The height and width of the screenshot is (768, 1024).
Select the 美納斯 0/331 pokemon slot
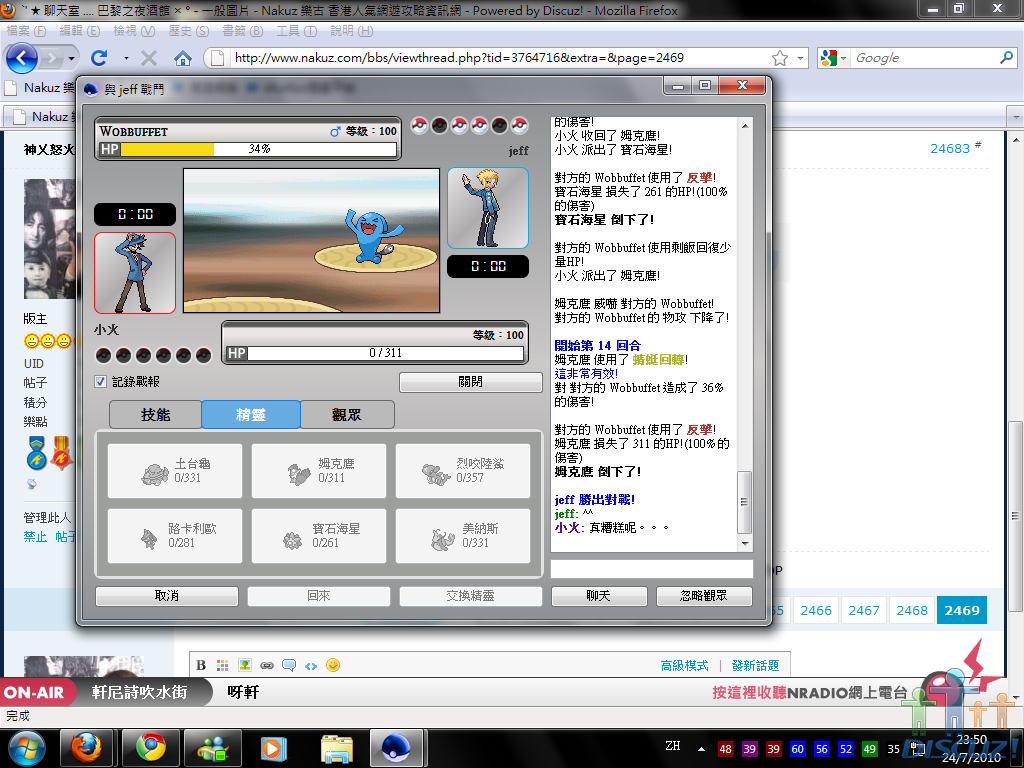[x=463, y=536]
